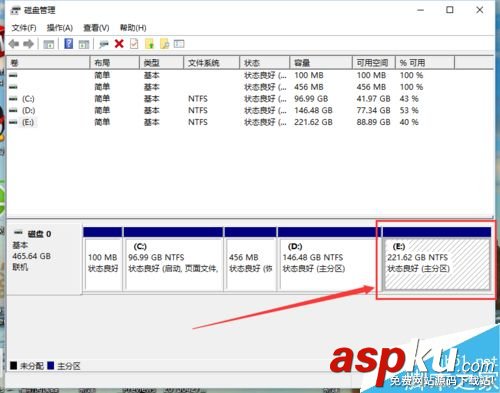
Task: Maximize the 磁盘管理 window
Action: point(450,10)
